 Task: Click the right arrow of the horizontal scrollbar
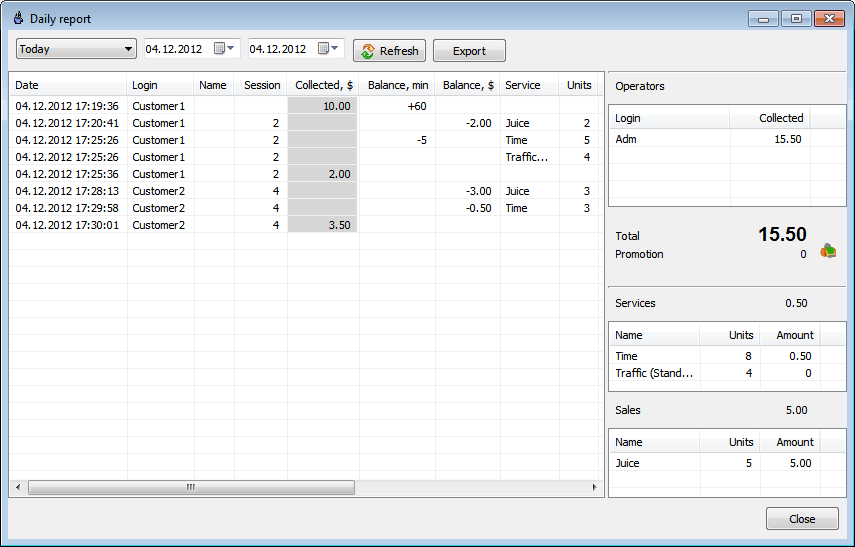[x=595, y=488]
